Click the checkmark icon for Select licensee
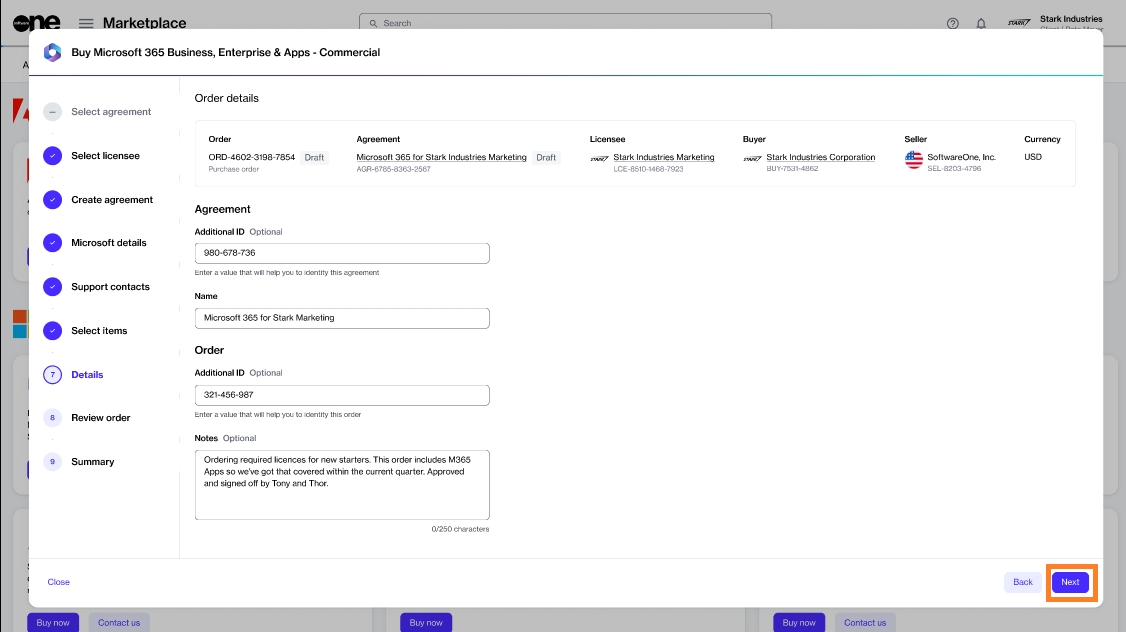1126x632 pixels. pos(53,156)
